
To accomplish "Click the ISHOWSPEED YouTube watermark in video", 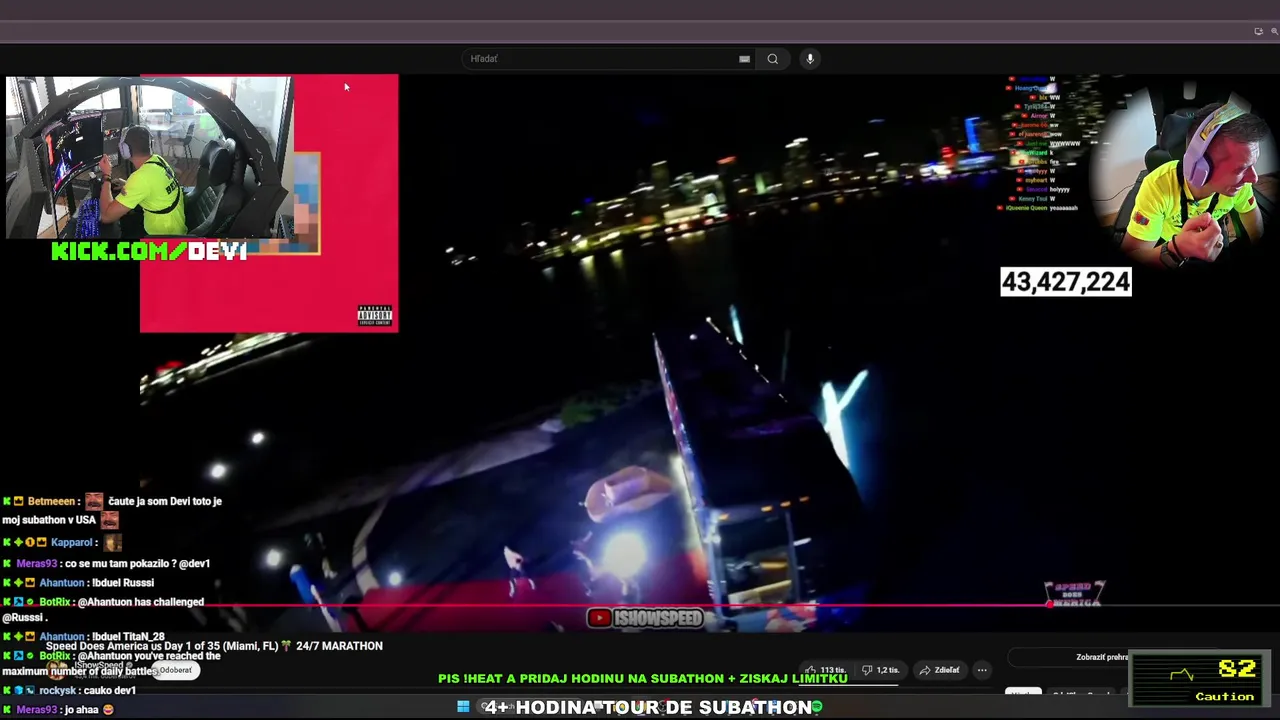I will click(x=645, y=618).
